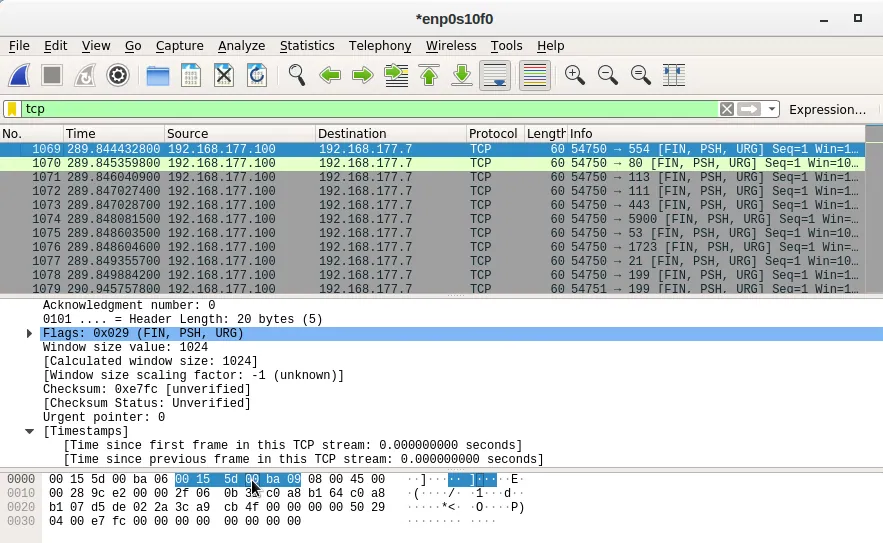Jump to the last packet

pyautogui.click(x=462, y=75)
